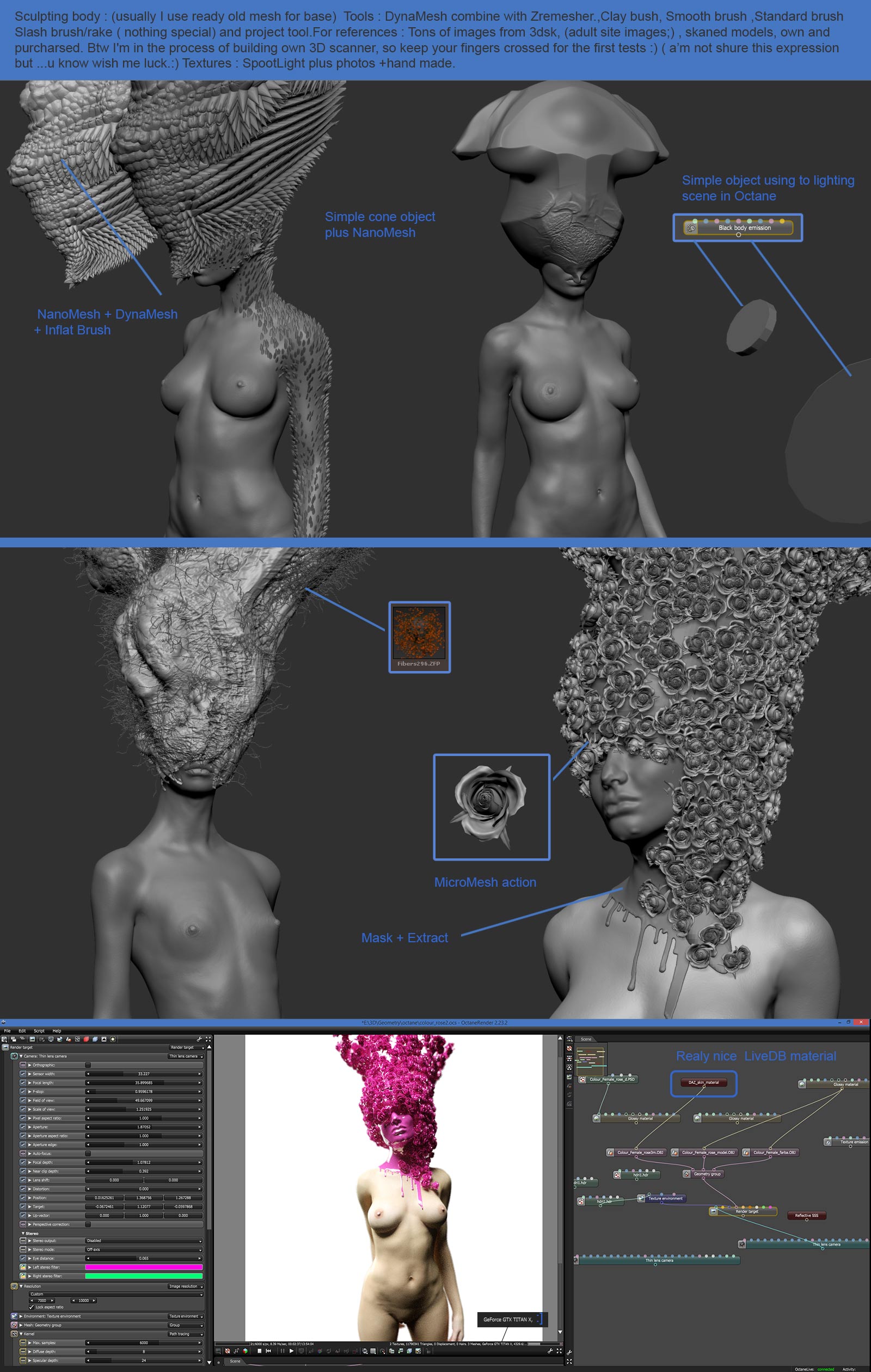Expand the Environment: Texture environment section
This screenshot has height=1372, width=871.
point(21,1316)
